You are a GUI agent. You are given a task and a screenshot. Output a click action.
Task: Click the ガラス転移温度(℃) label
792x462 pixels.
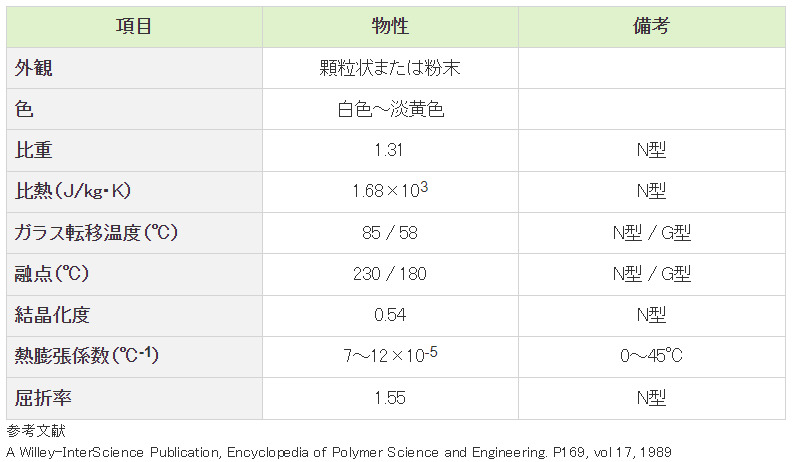click(x=96, y=232)
